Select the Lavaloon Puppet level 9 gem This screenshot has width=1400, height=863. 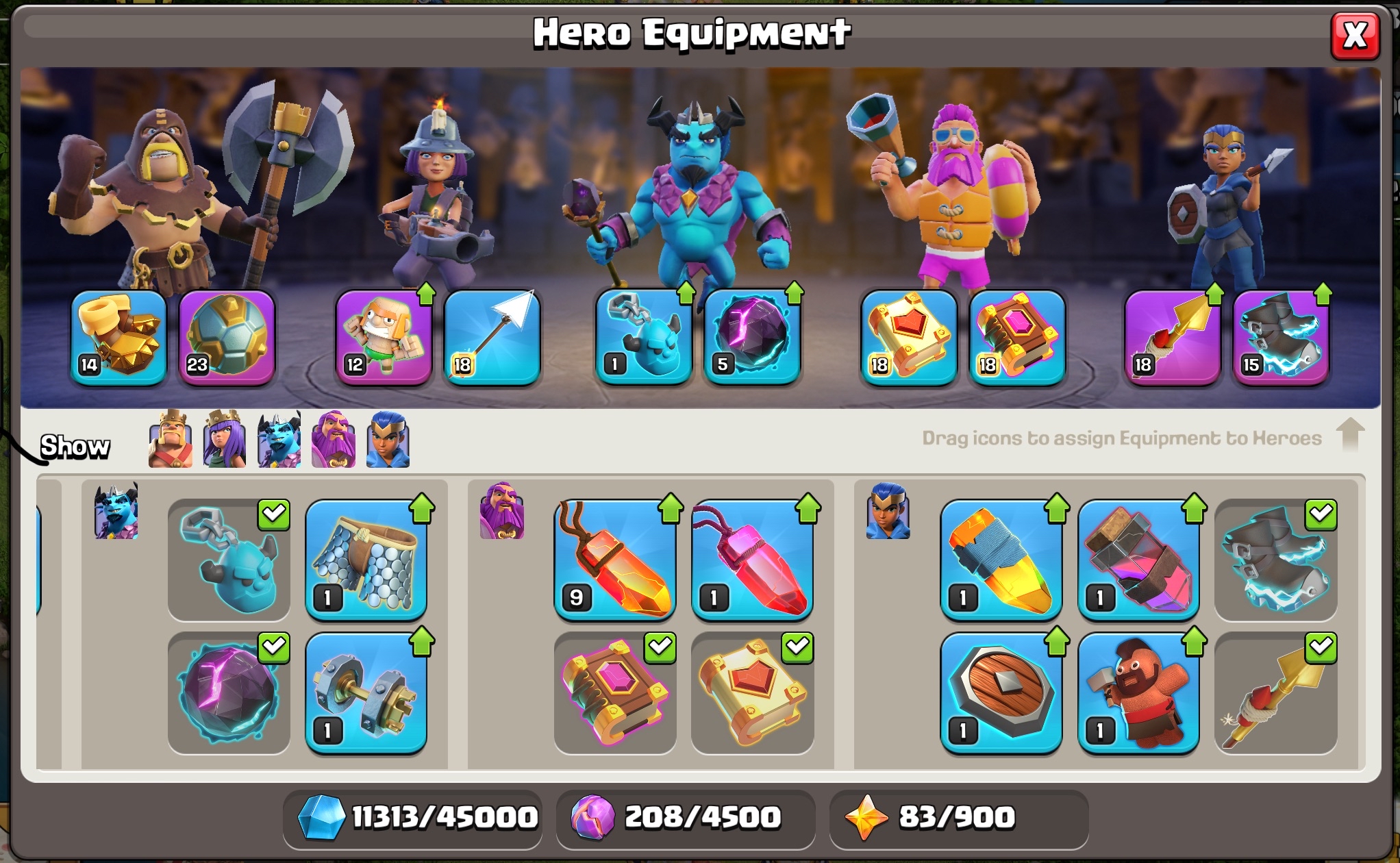click(x=615, y=559)
